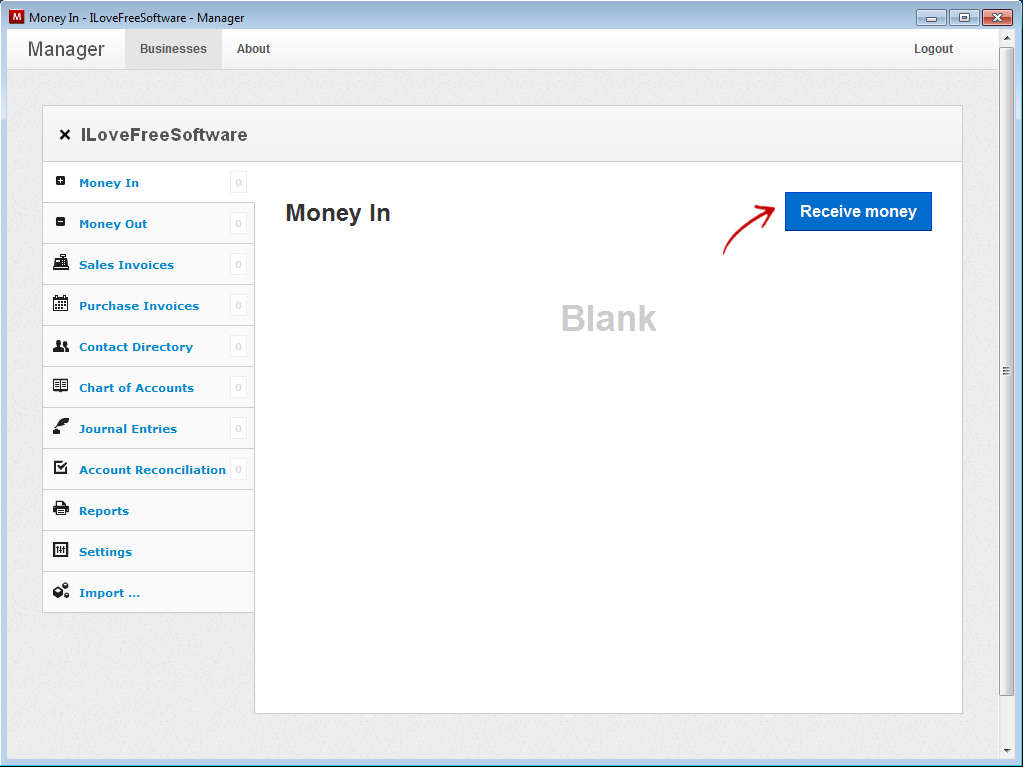Click the Journal Entries count badge
Screen dimensions: 1023x767
tap(238, 429)
